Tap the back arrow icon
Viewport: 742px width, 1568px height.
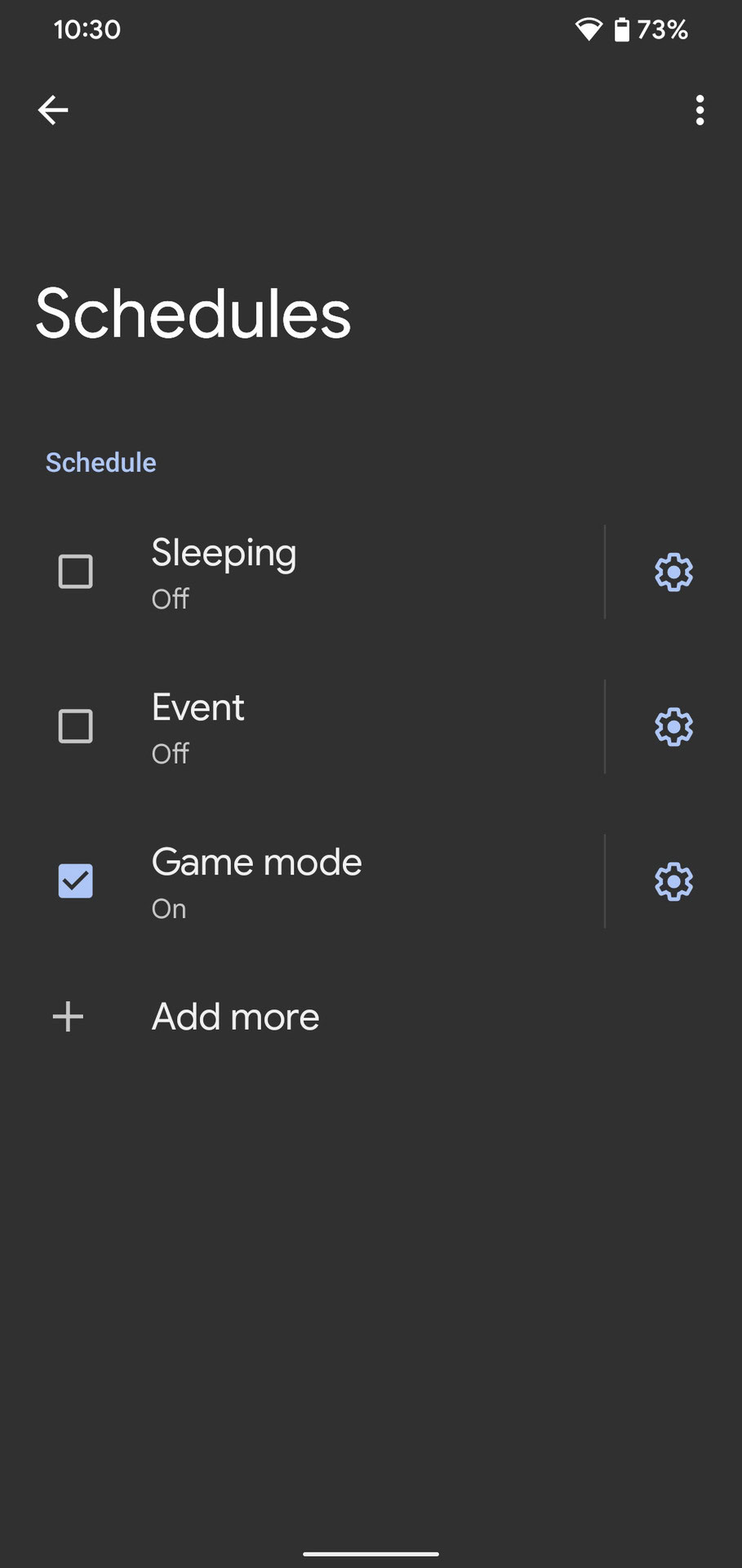pyautogui.click(x=53, y=110)
